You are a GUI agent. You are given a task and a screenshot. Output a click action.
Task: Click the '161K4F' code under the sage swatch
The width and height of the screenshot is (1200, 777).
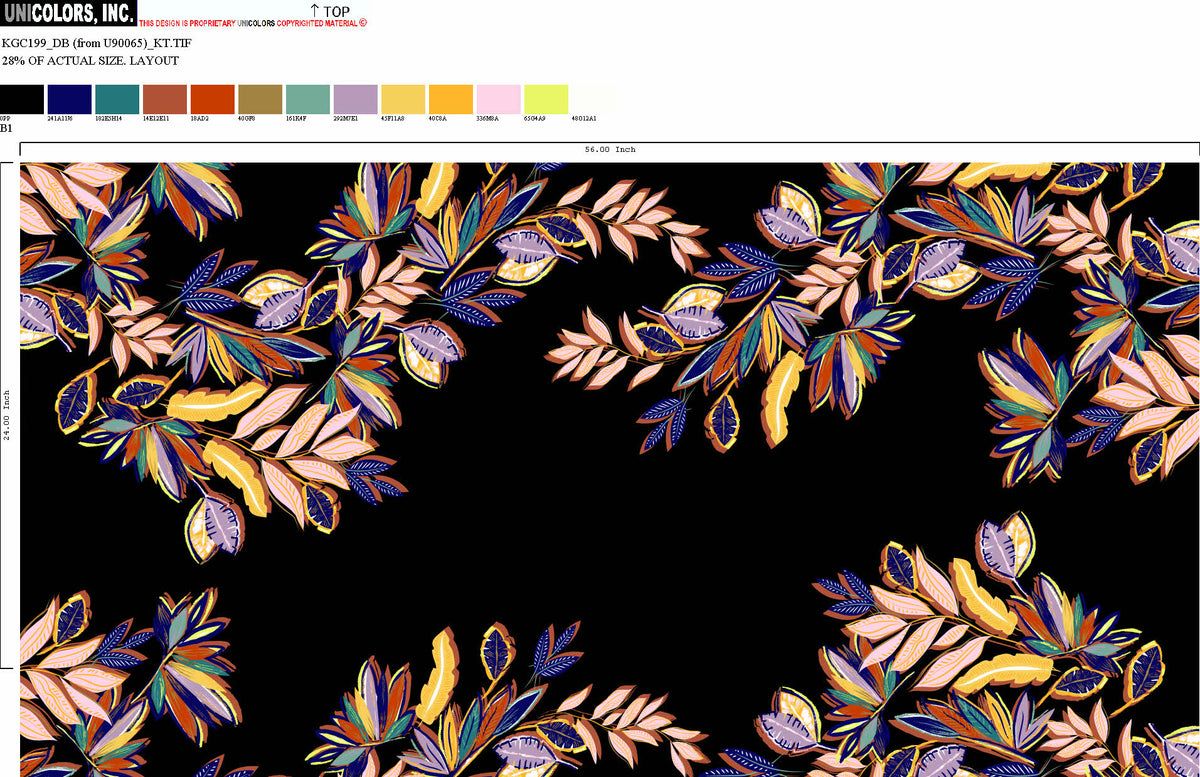(x=297, y=118)
